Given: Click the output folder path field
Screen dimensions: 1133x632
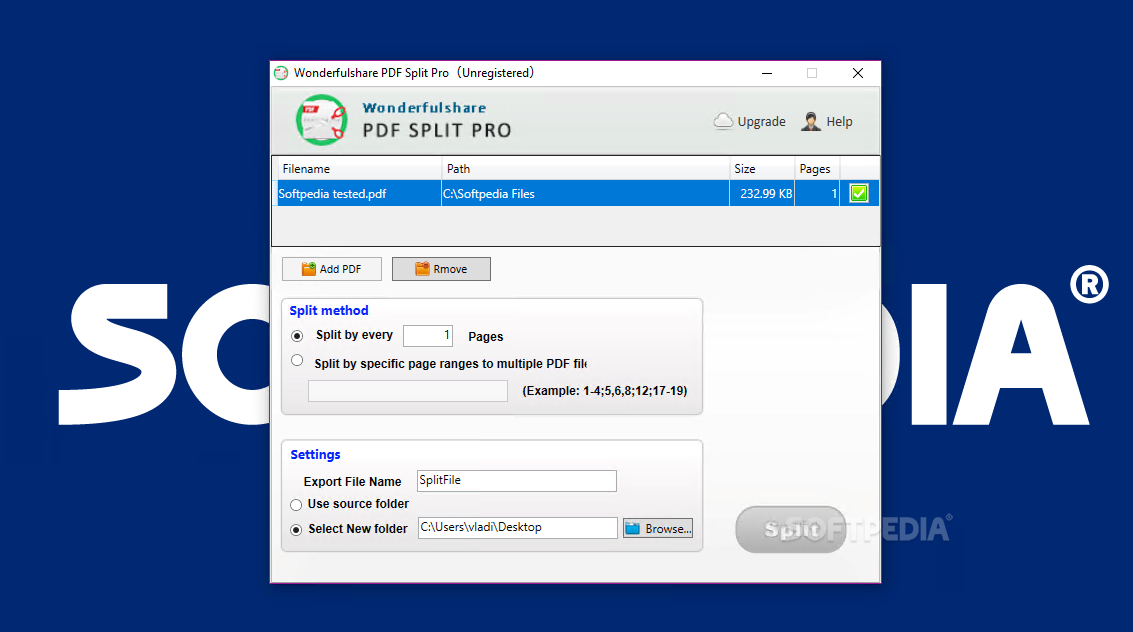Looking at the screenshot, I should (517, 528).
